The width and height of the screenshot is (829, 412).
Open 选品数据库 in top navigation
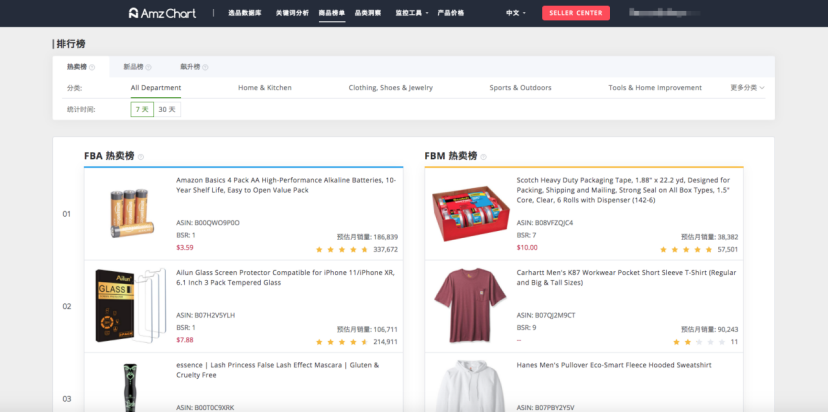245,13
